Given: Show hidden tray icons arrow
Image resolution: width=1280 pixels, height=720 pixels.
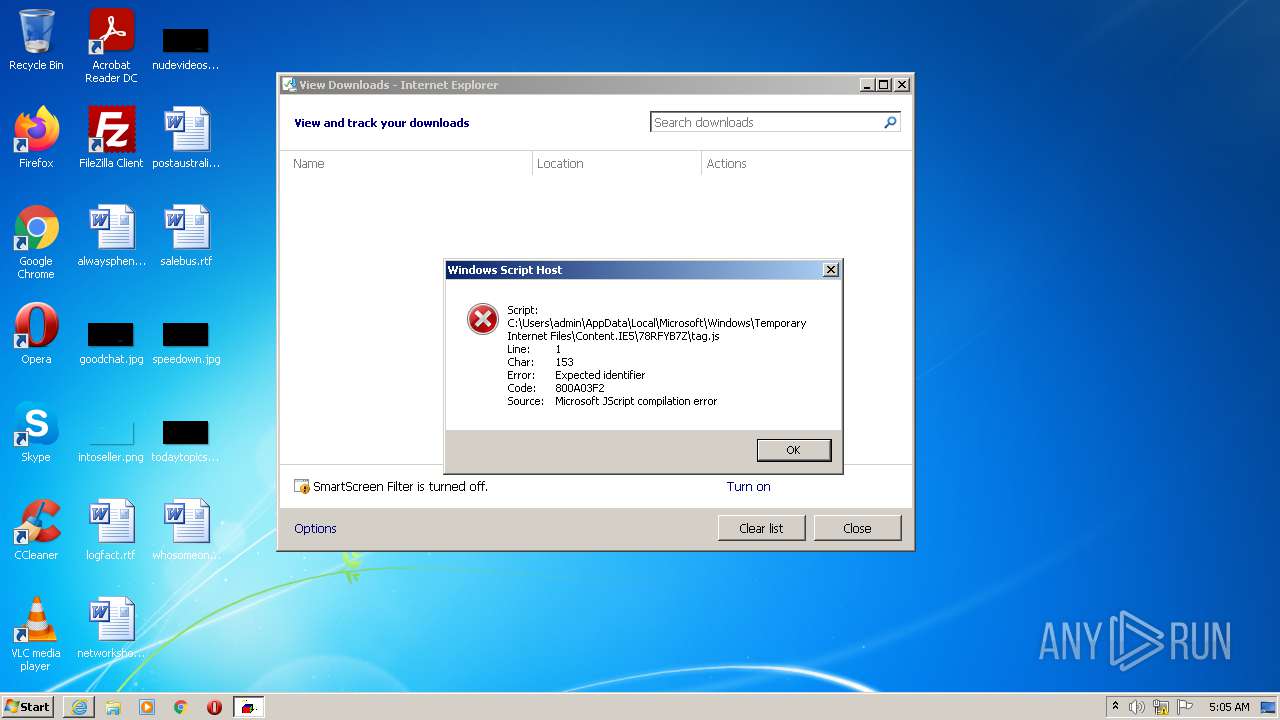Looking at the screenshot, I should pyautogui.click(x=1115, y=707).
